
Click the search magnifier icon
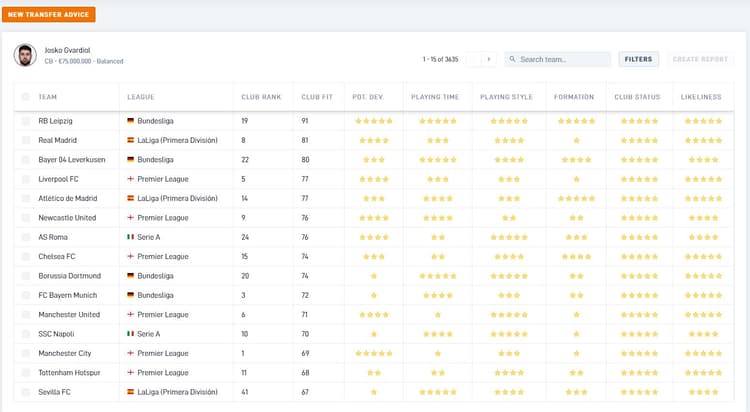pyautogui.click(x=513, y=59)
